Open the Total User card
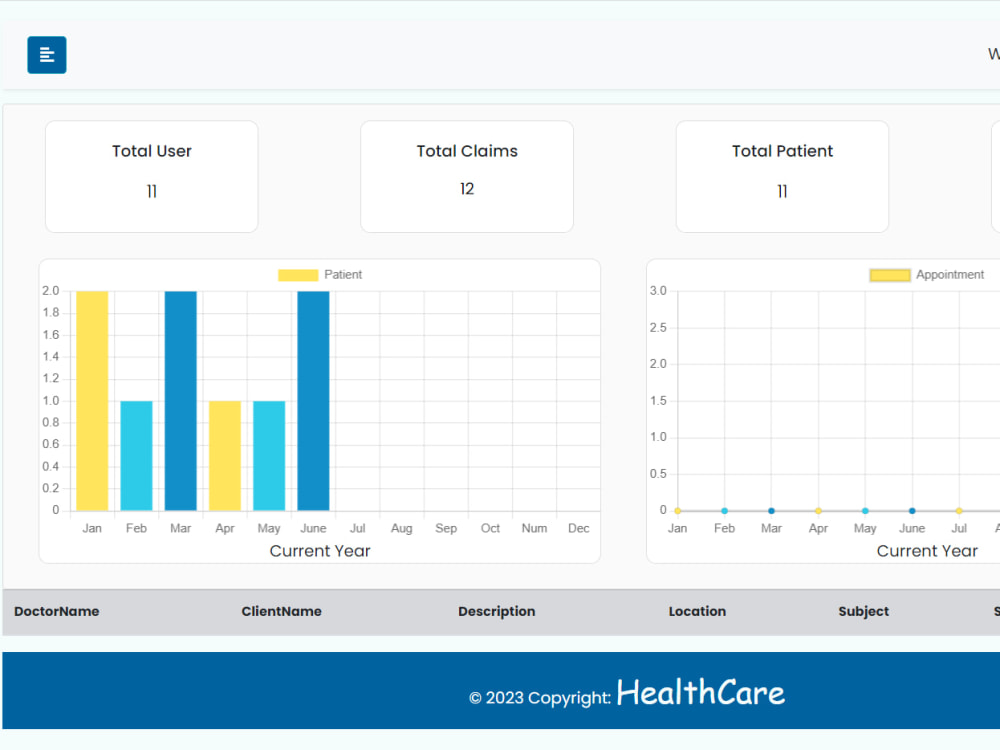Screen dimensions: 1000x750 (x=152, y=177)
